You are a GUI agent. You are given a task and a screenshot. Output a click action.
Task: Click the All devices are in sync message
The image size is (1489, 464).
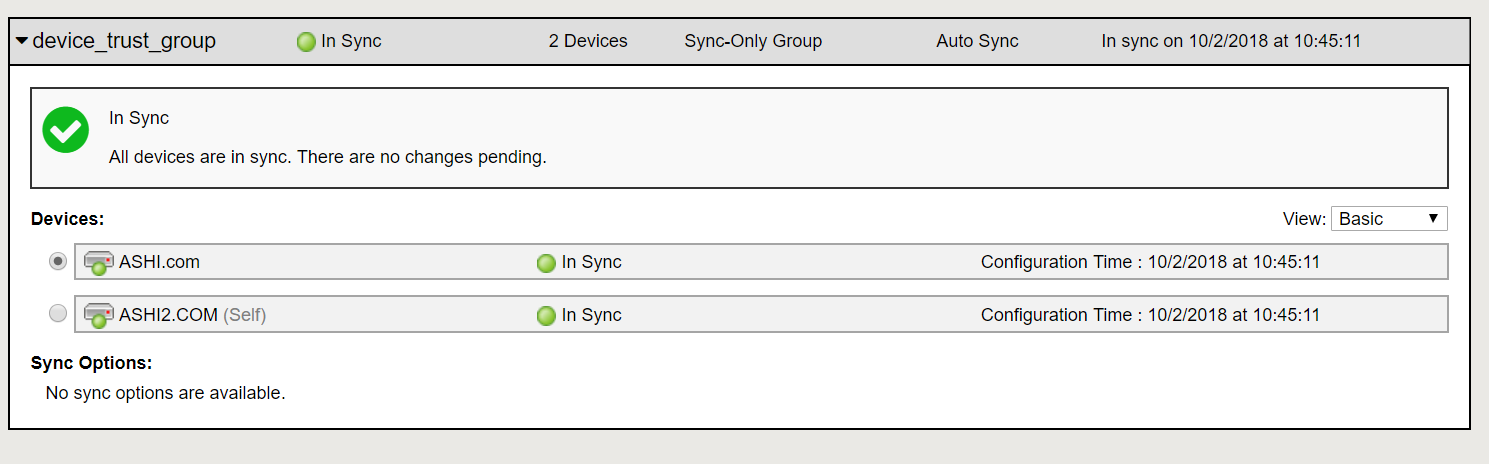pyautogui.click(x=328, y=158)
